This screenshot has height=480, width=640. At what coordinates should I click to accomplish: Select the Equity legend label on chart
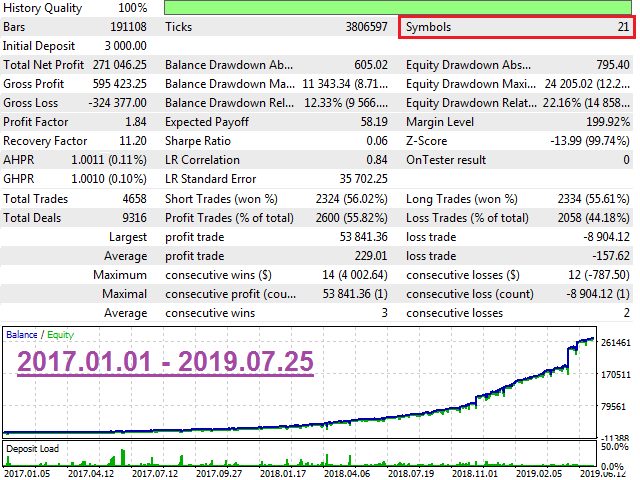[57, 334]
